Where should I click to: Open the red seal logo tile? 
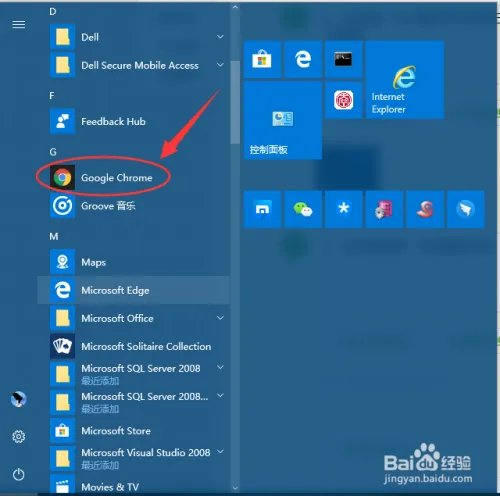[x=343, y=100]
